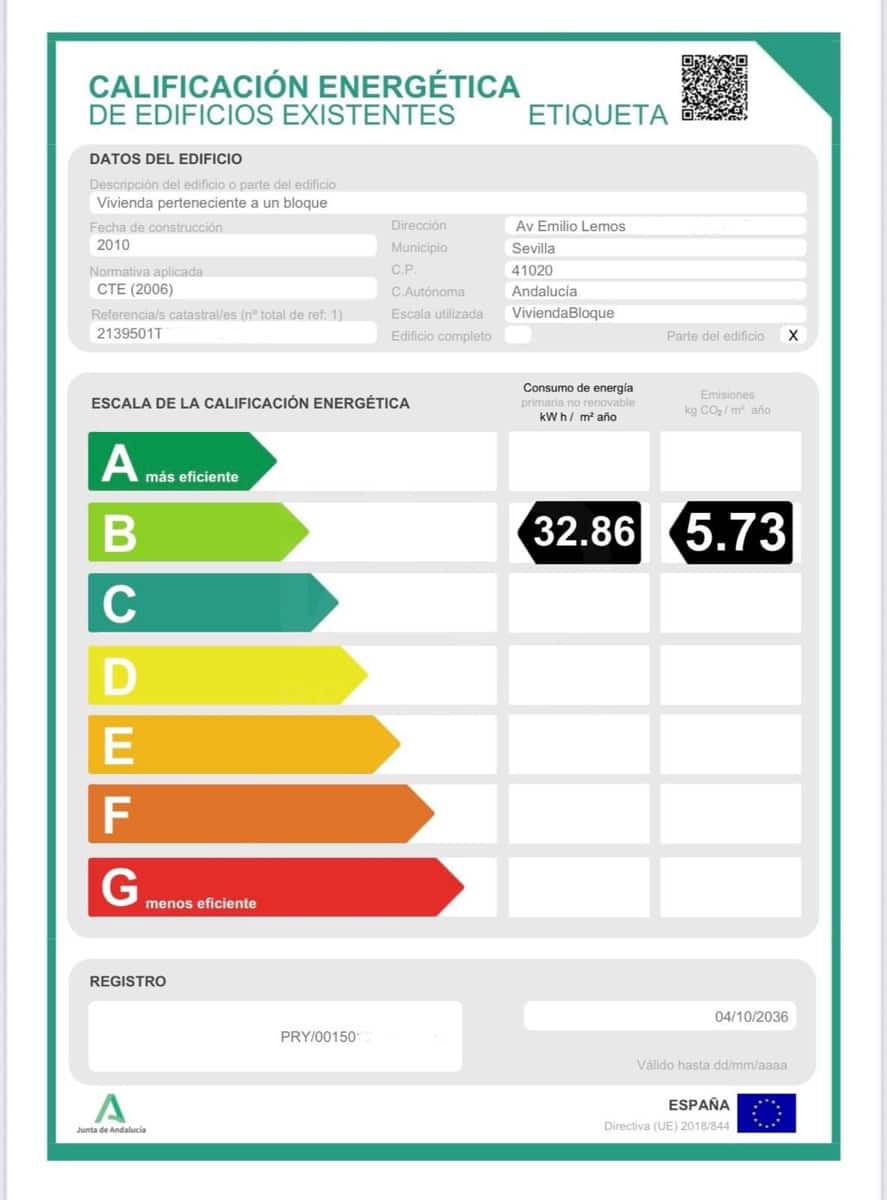887x1200 pixels.
Task: Select the construction year field showing 2010
Action: pyautogui.click(x=233, y=246)
